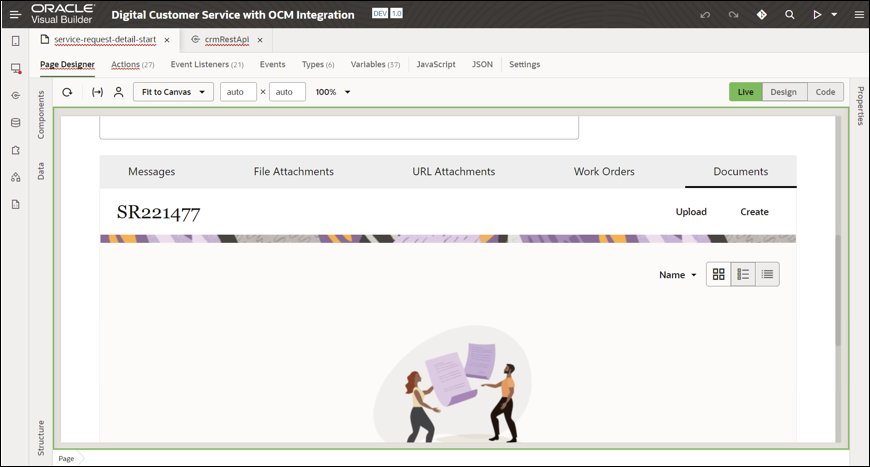
Task: Click the Who am I user icon
Action: pyautogui.click(x=118, y=92)
